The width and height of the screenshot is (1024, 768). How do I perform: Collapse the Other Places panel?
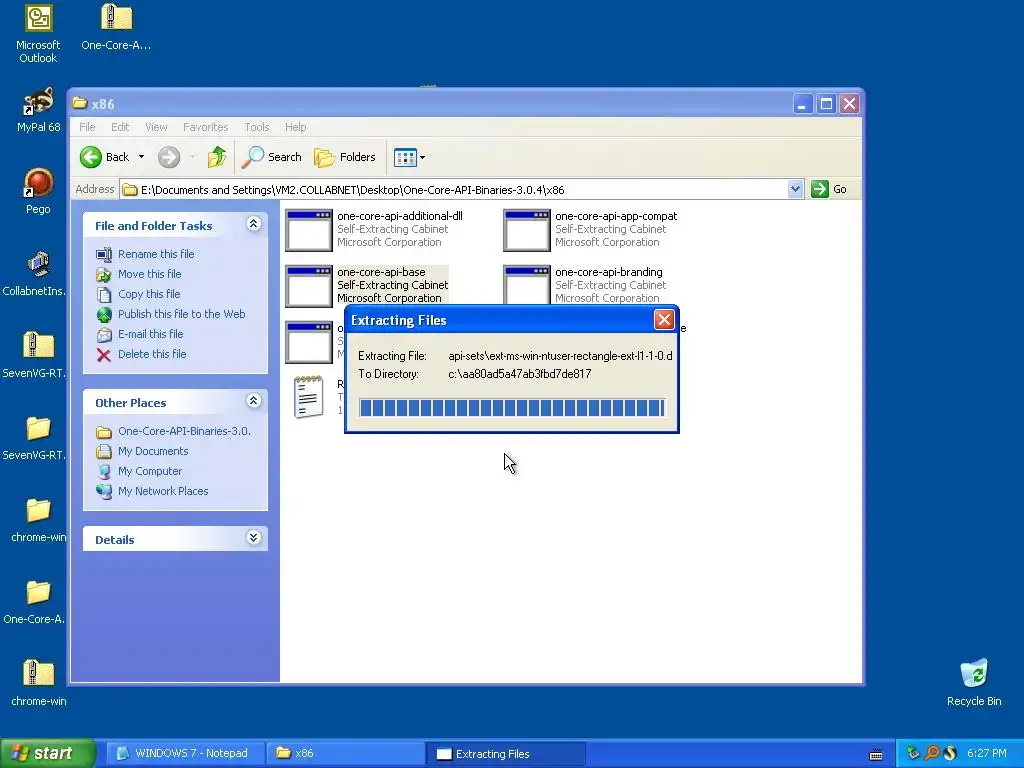(x=254, y=401)
